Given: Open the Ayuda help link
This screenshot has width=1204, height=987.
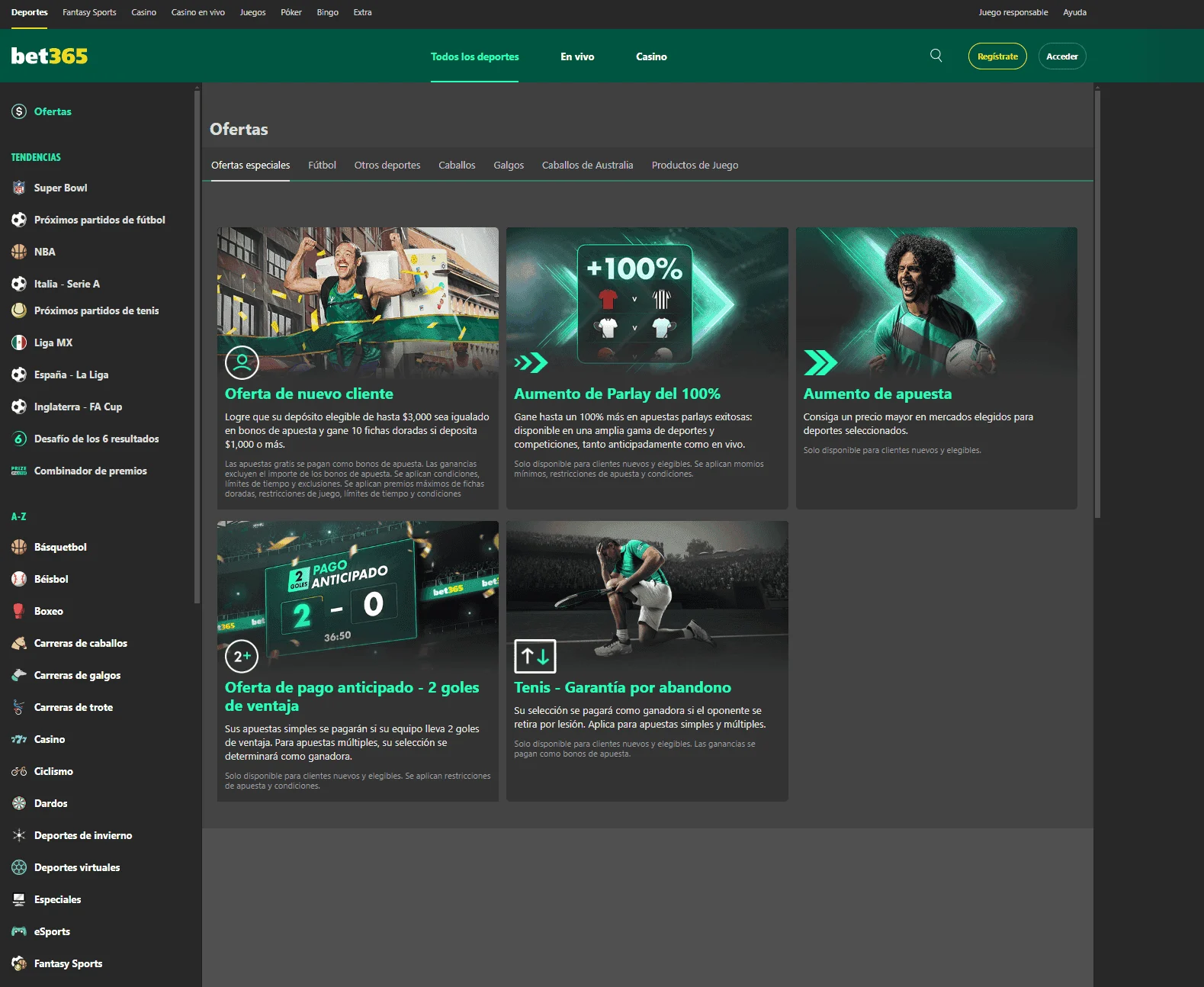Looking at the screenshot, I should 1075,12.
